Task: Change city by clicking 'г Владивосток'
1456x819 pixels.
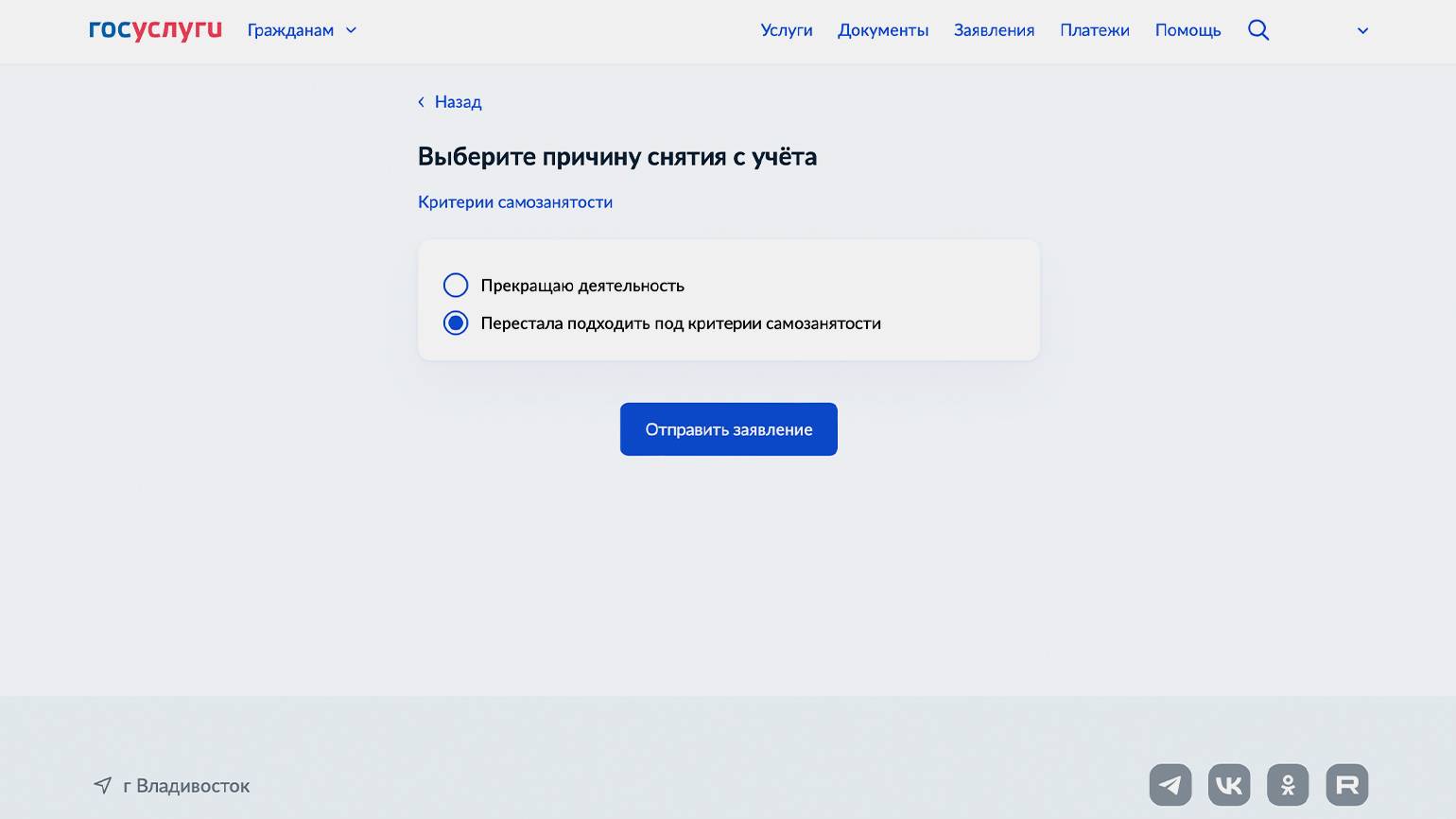Action: (186, 786)
